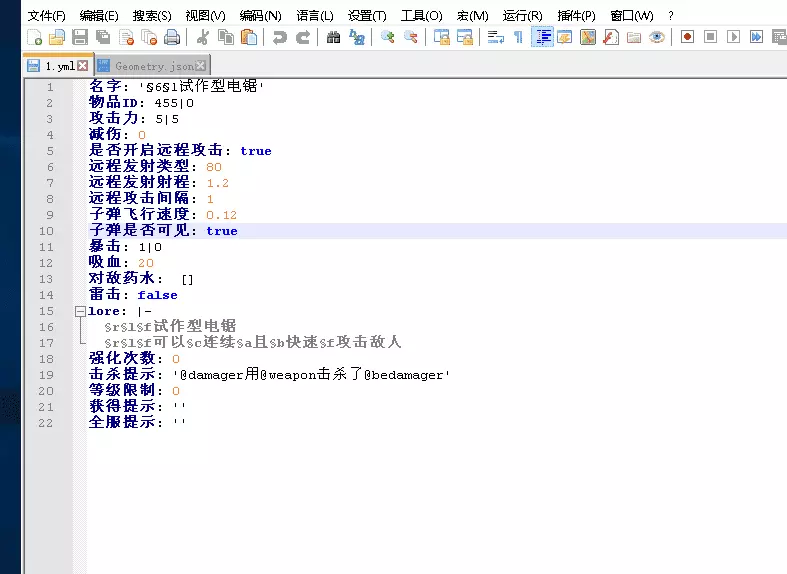Copy the selection with the Copy icon
The height and width of the screenshot is (574, 787).
pos(226,37)
